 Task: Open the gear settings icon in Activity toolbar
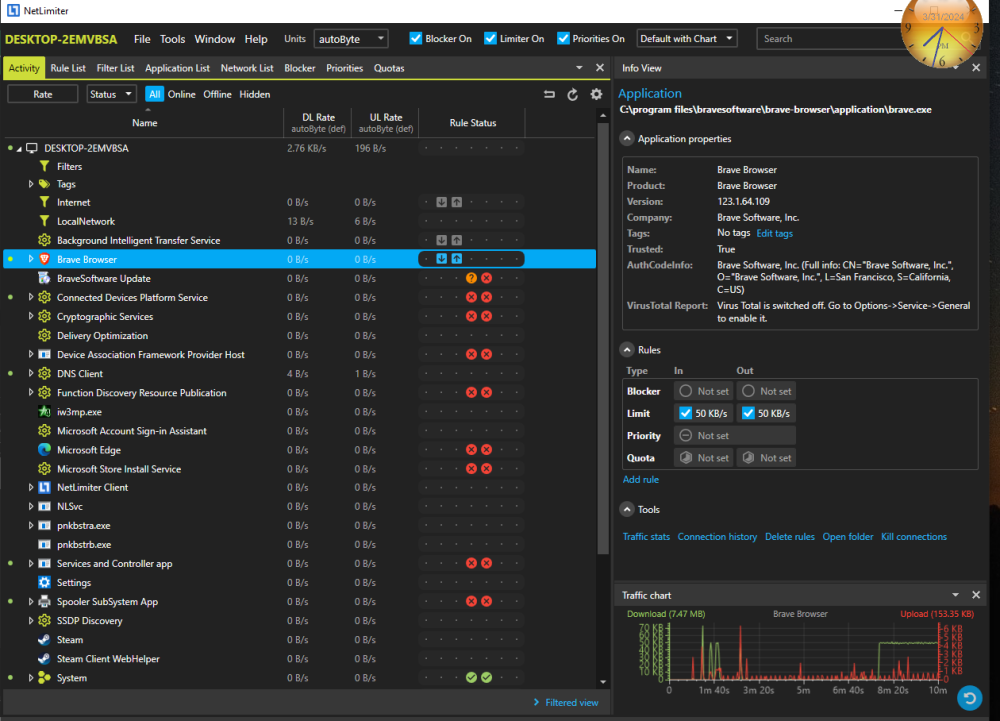coord(596,94)
